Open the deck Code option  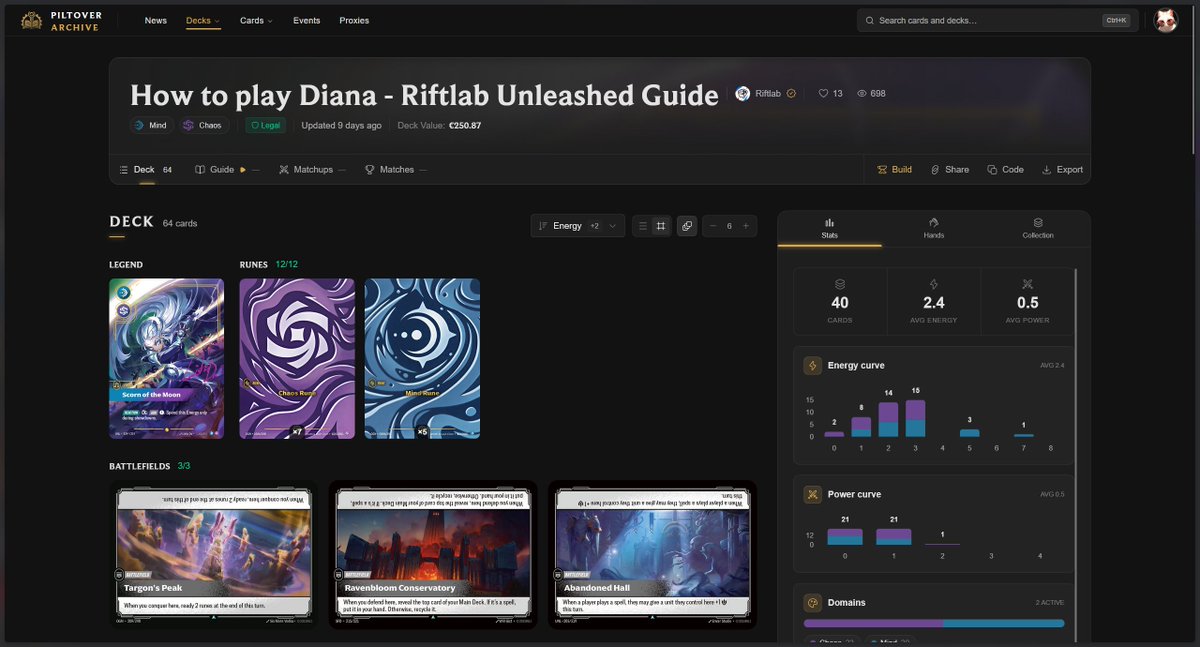pos(1005,170)
